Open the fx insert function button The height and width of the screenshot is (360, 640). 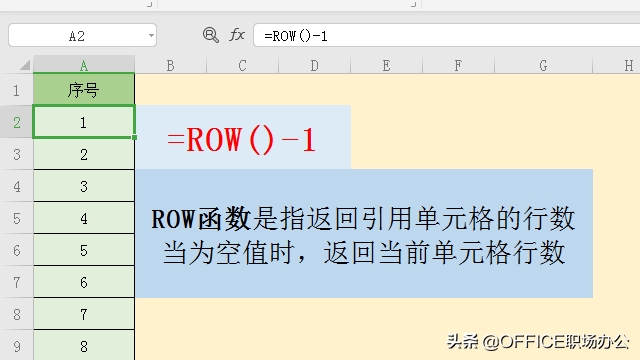237,35
